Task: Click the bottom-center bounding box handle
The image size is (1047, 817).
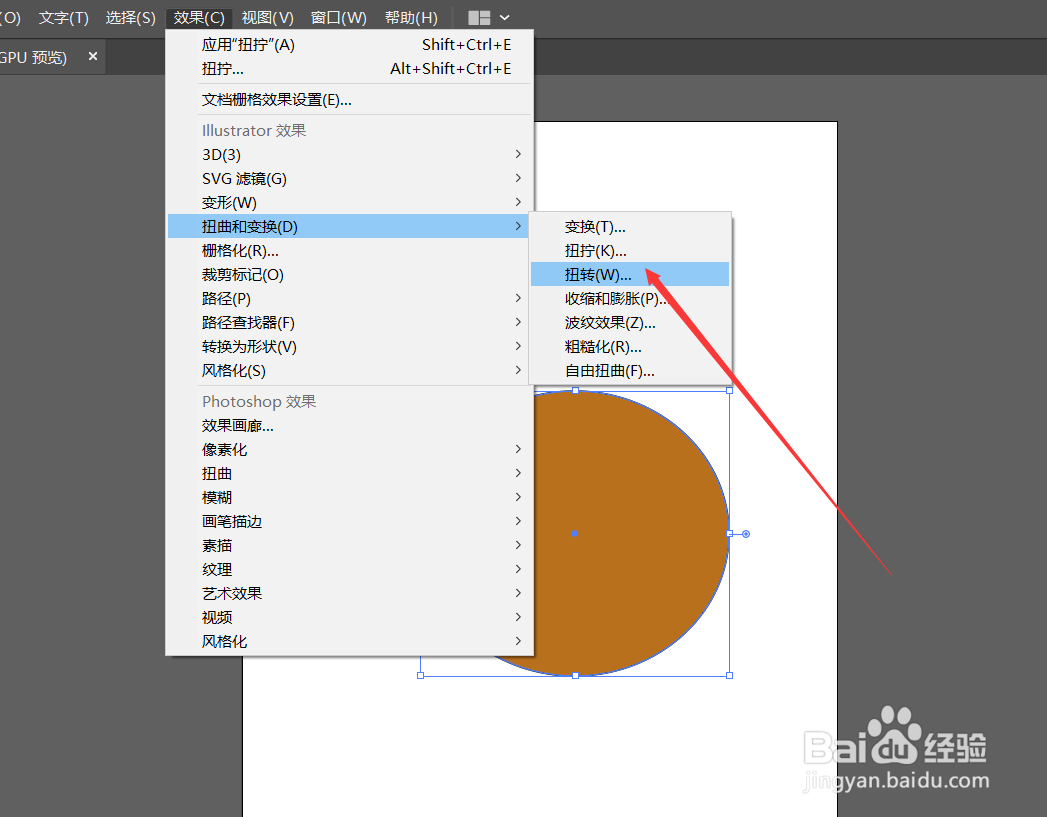Action: 575,675
